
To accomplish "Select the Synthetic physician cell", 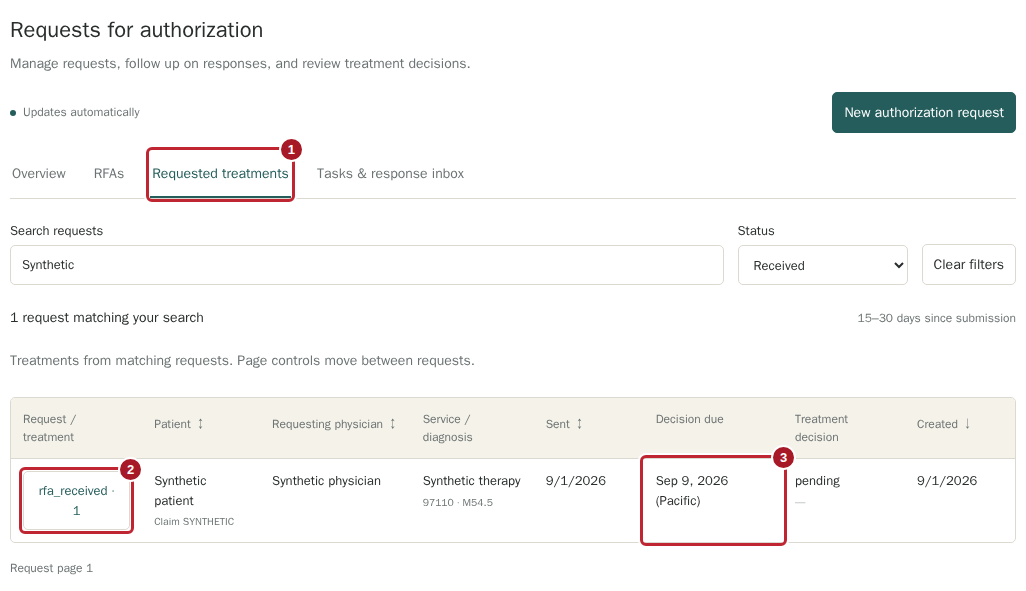I will [x=326, y=480].
